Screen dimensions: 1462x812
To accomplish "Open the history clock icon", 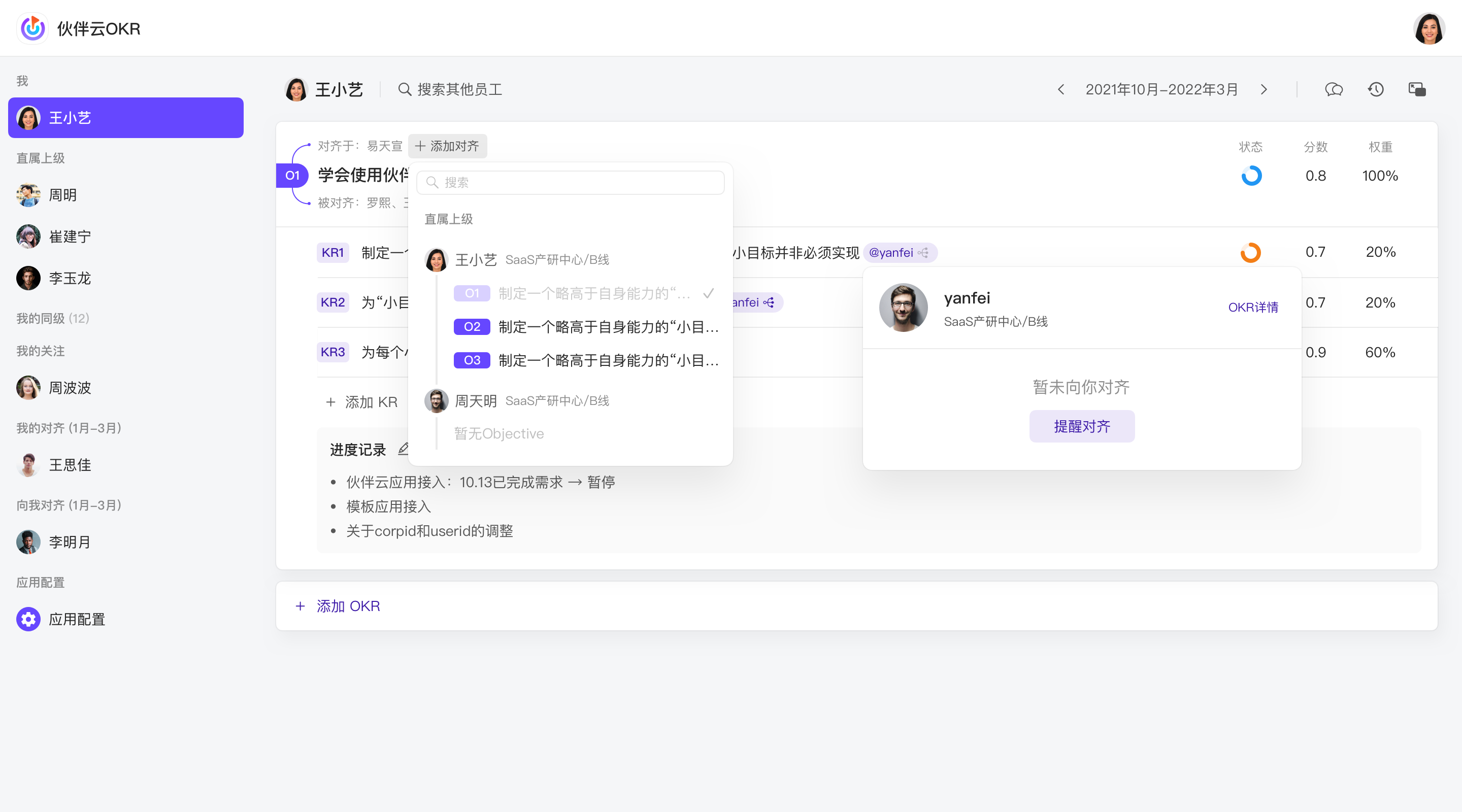I will pyautogui.click(x=1376, y=89).
